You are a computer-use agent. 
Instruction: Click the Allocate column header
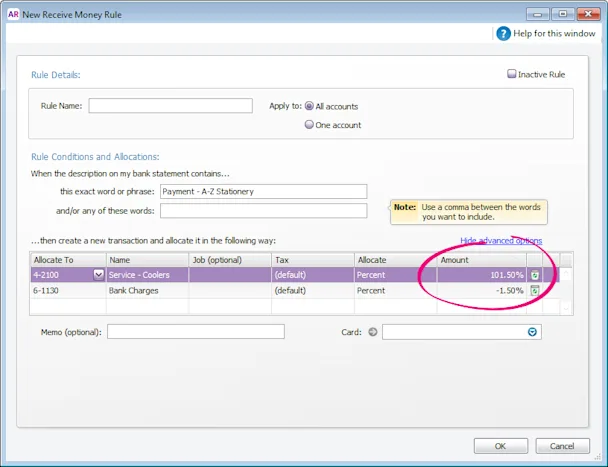pos(396,260)
